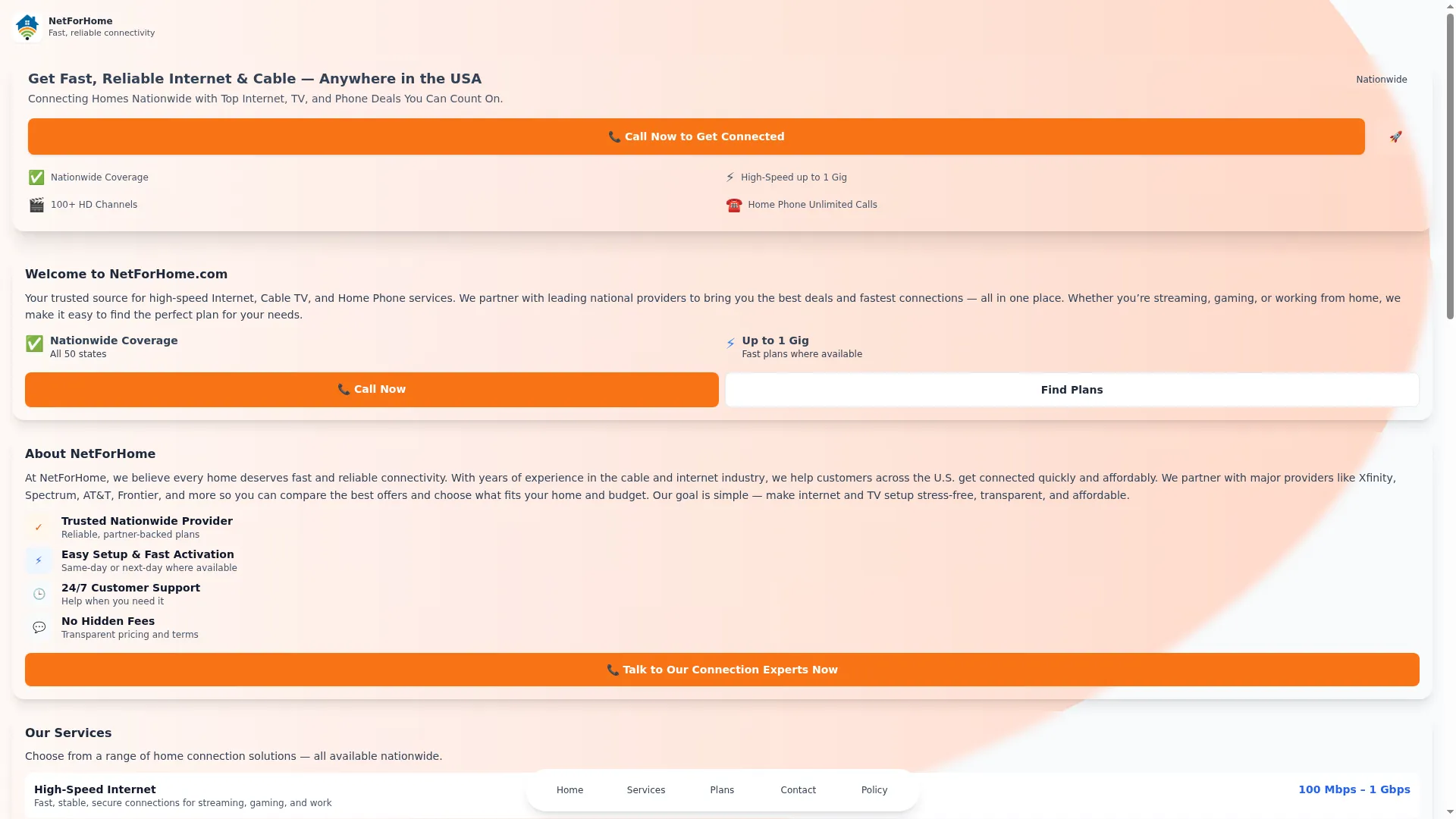Select Plans in the floating nav bar

(722, 790)
